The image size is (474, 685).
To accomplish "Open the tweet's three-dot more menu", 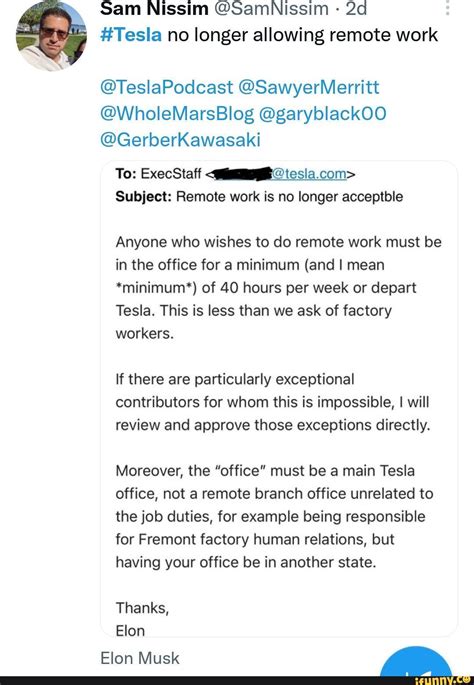I will [447, 7].
